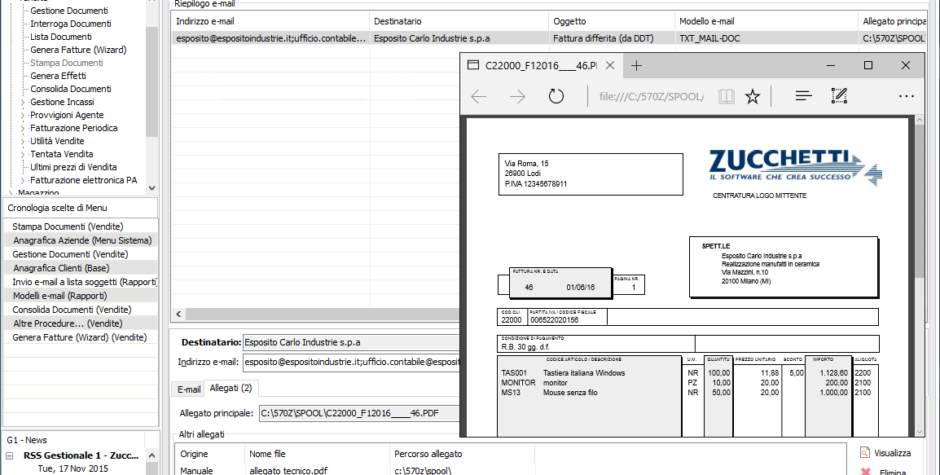Expand the Magazzino tree node
The height and width of the screenshot is (475, 940).
(13, 193)
